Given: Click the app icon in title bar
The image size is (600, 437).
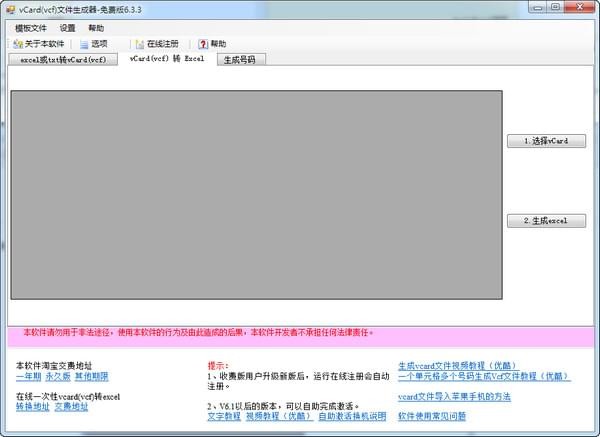Looking at the screenshot, I should coord(10,9).
